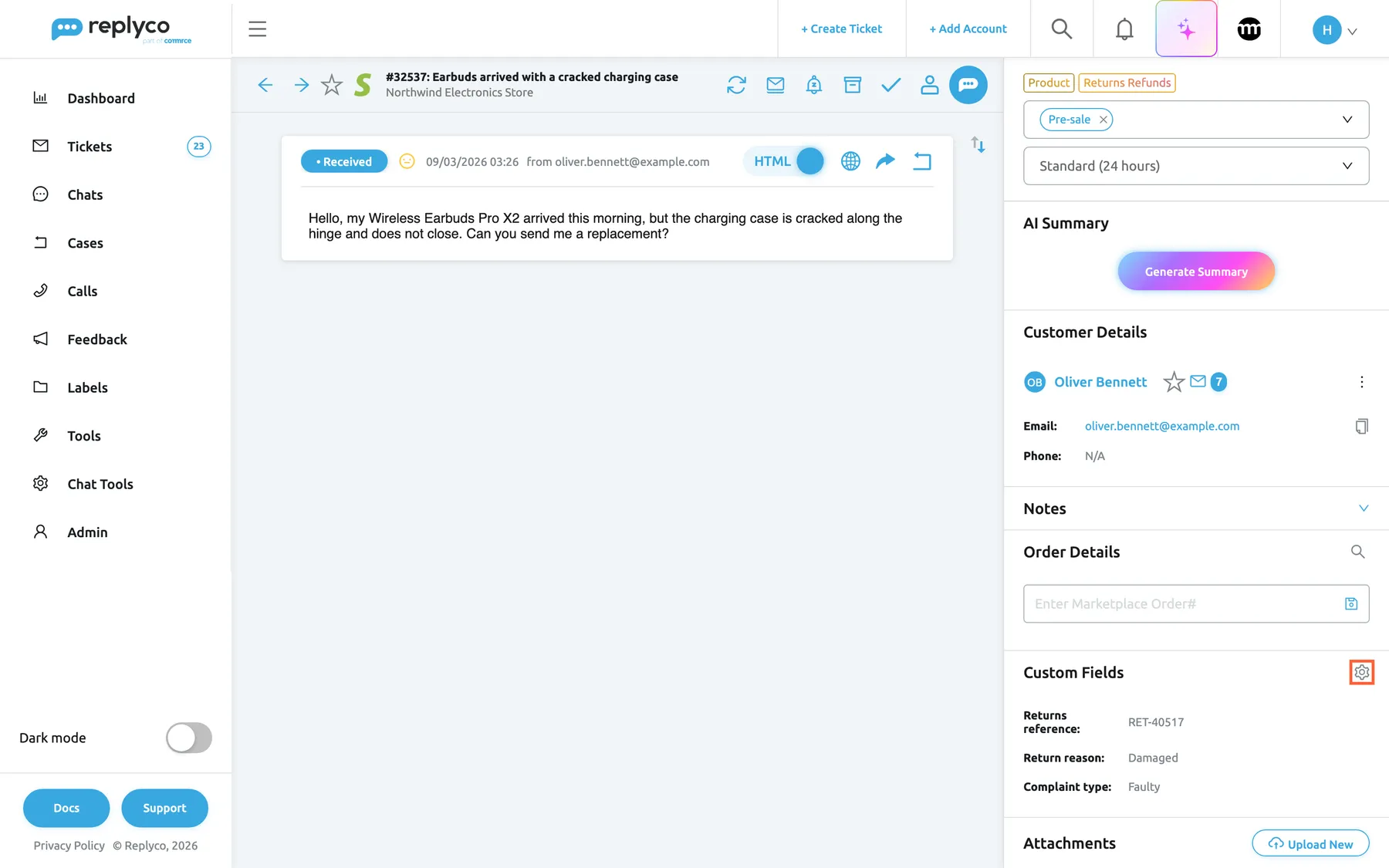Open the oliver.bennett@example.com email link
The height and width of the screenshot is (868, 1389).
point(1162,426)
